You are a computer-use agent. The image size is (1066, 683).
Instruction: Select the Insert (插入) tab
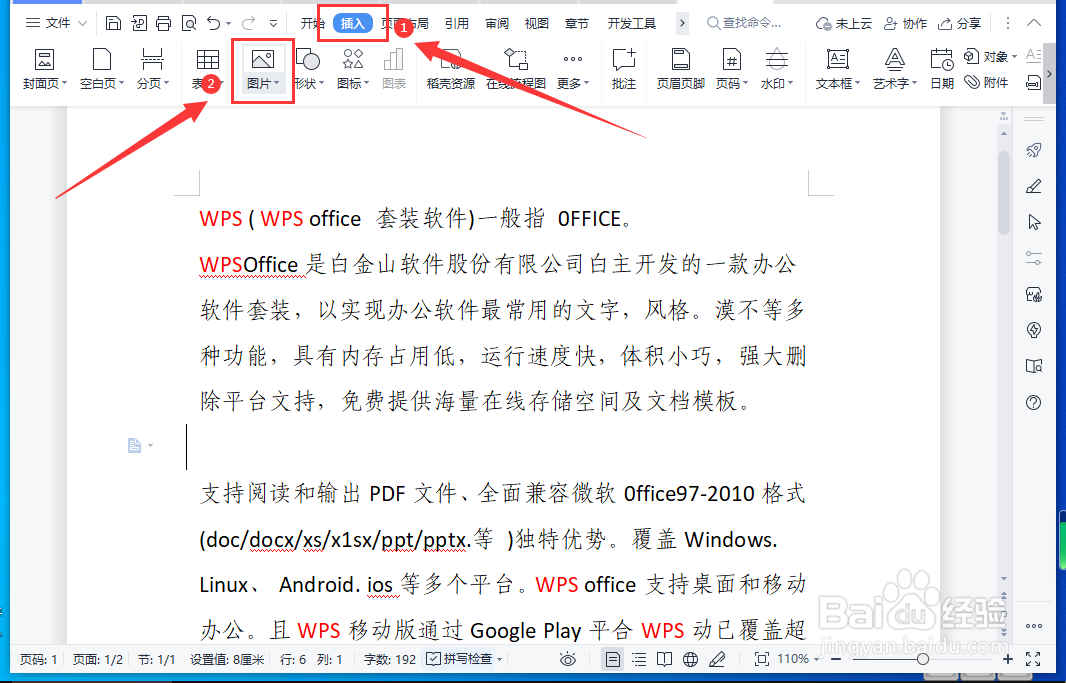pos(353,24)
